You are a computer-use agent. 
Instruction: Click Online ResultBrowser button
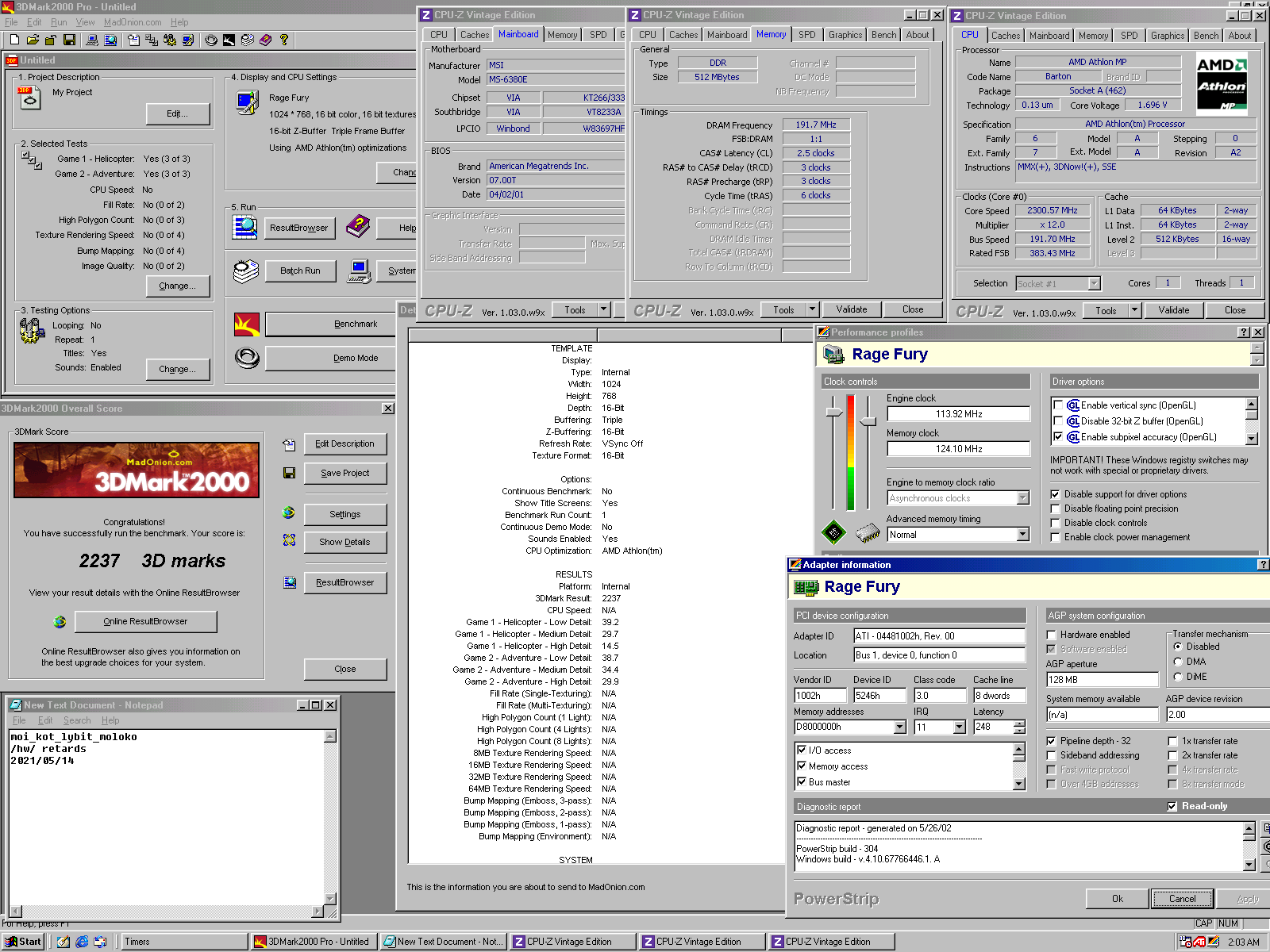coord(146,621)
